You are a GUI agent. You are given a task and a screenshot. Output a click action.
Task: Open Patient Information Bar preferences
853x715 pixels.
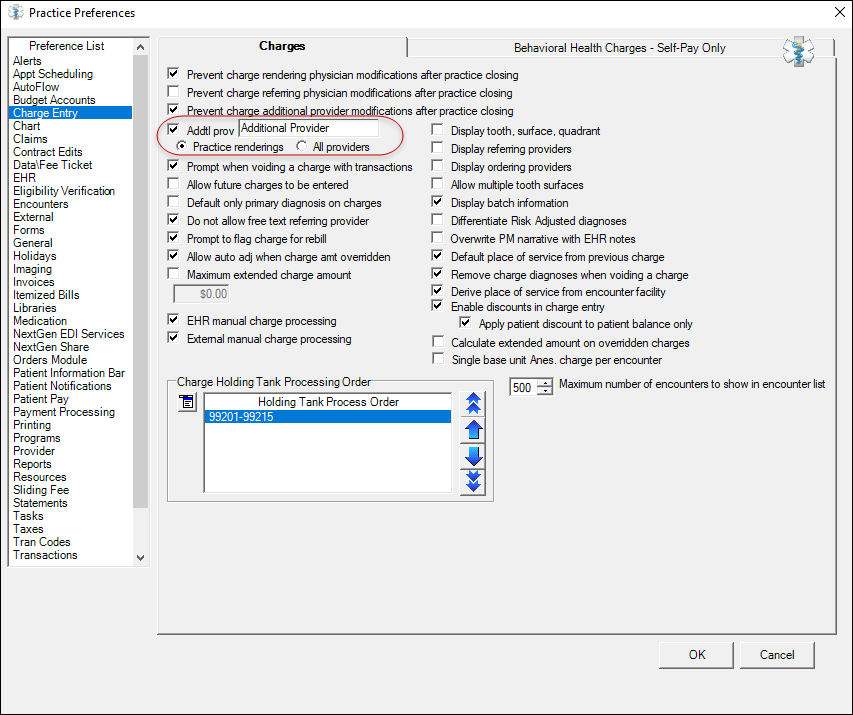69,373
